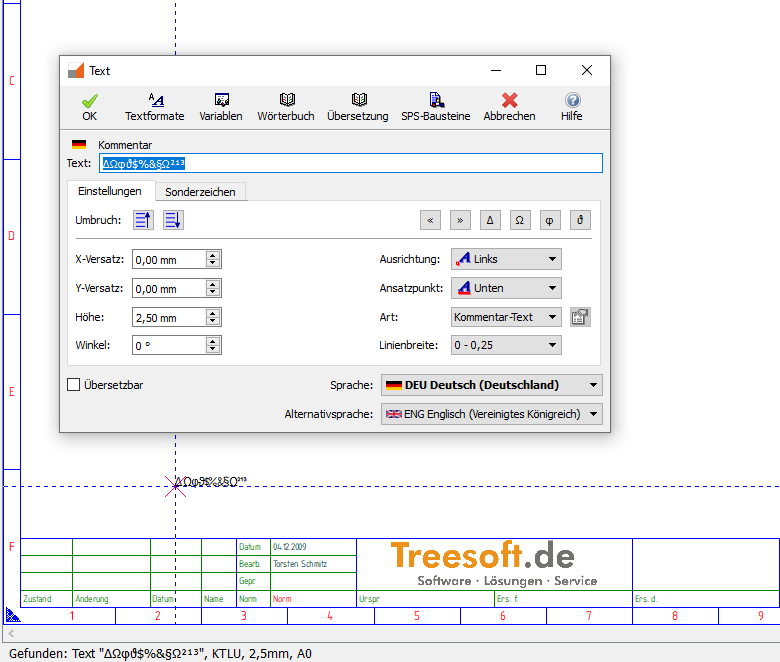Open SPS-Bausteine from the toolbar

point(435,106)
